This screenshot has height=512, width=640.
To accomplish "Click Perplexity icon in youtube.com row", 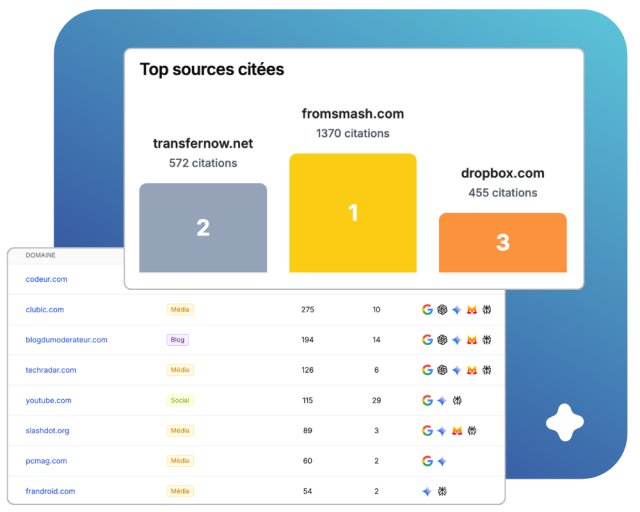I will tap(457, 401).
